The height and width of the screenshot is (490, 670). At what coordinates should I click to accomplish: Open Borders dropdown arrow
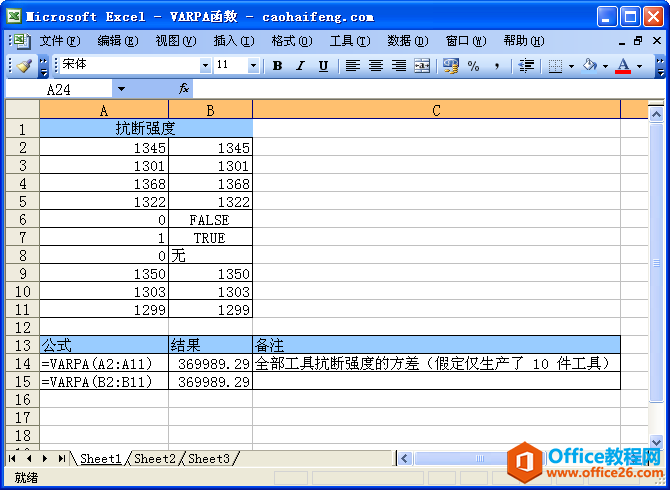tap(571, 66)
